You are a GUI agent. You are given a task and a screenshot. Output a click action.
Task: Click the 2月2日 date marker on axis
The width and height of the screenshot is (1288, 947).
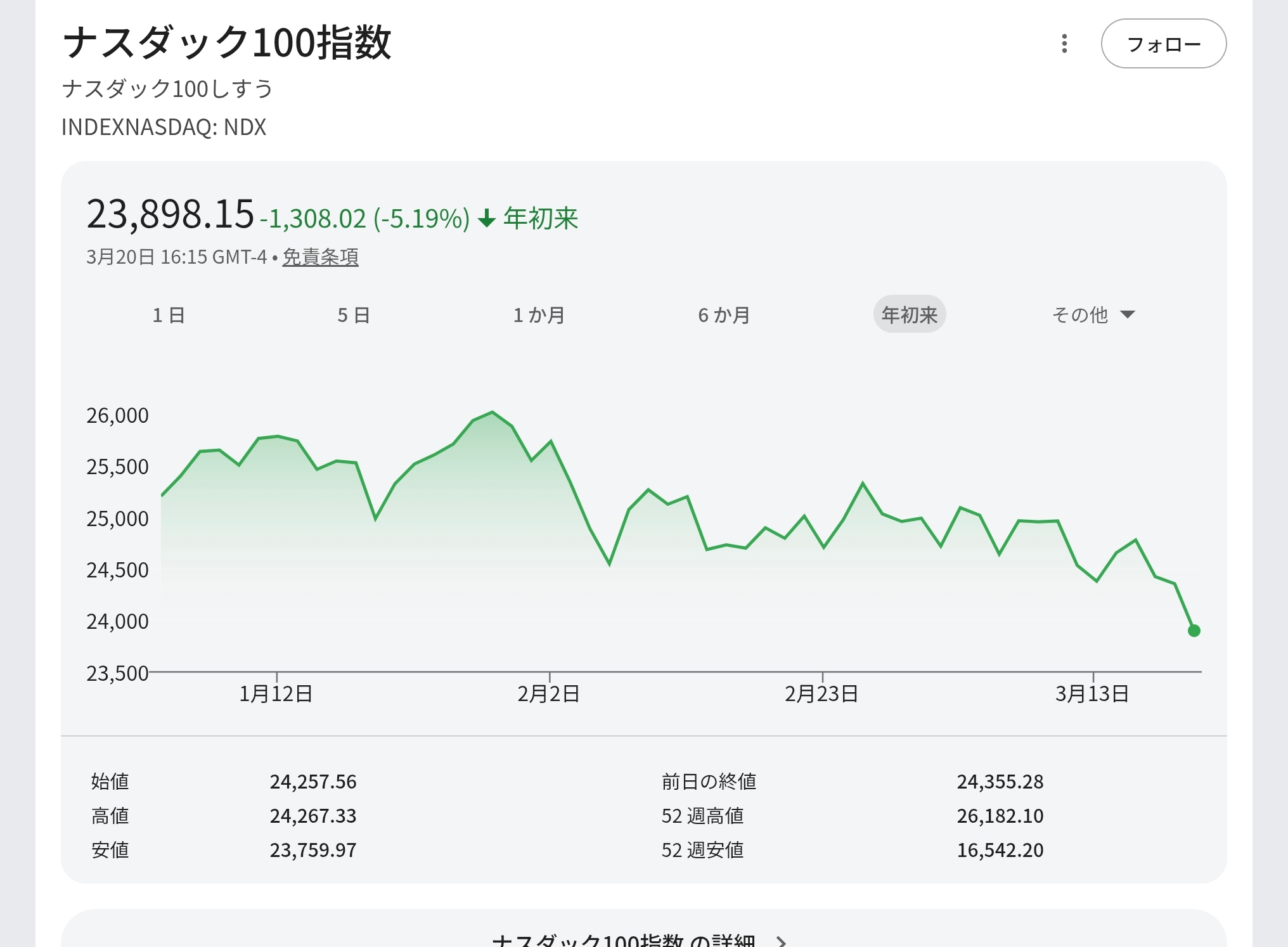pos(549,693)
